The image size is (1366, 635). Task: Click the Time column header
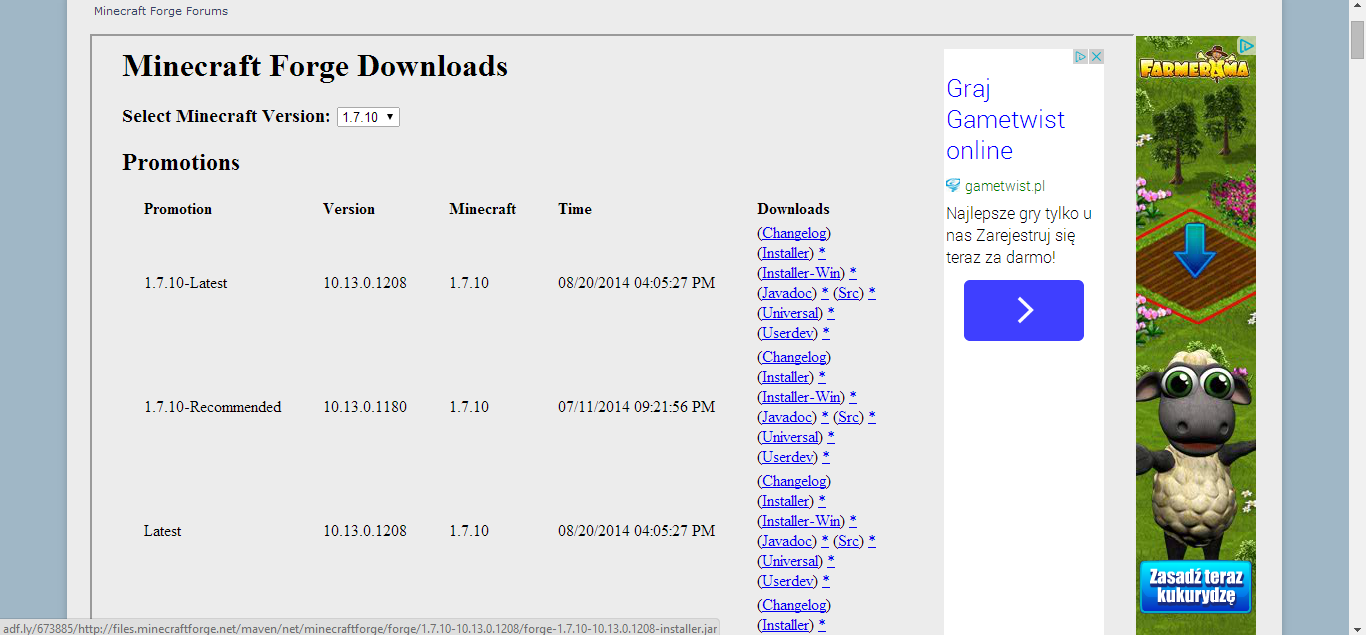pos(575,209)
